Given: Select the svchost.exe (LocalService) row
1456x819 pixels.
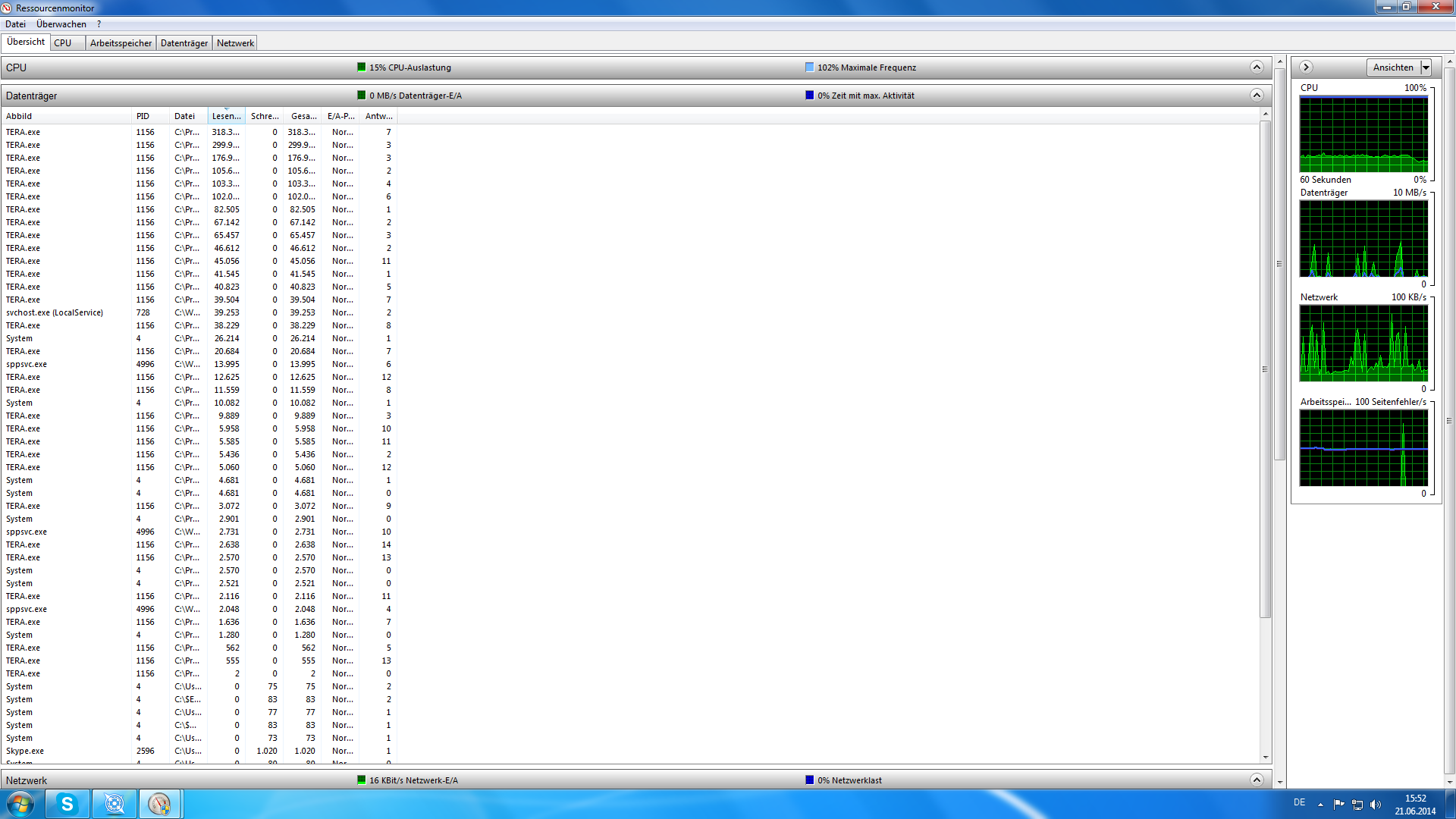Looking at the screenshot, I should (x=55, y=312).
